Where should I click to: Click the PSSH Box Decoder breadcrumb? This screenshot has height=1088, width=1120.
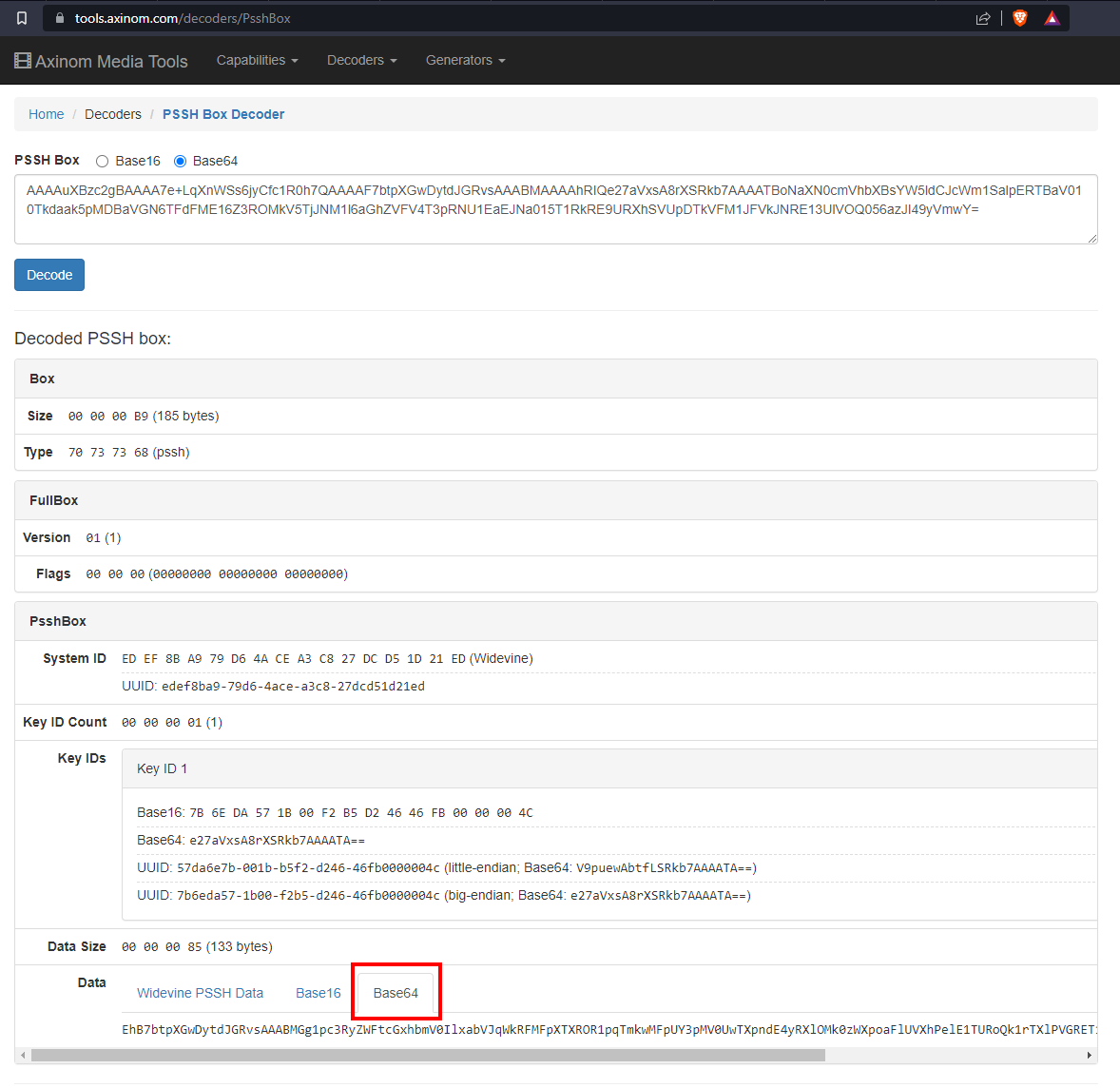223,114
